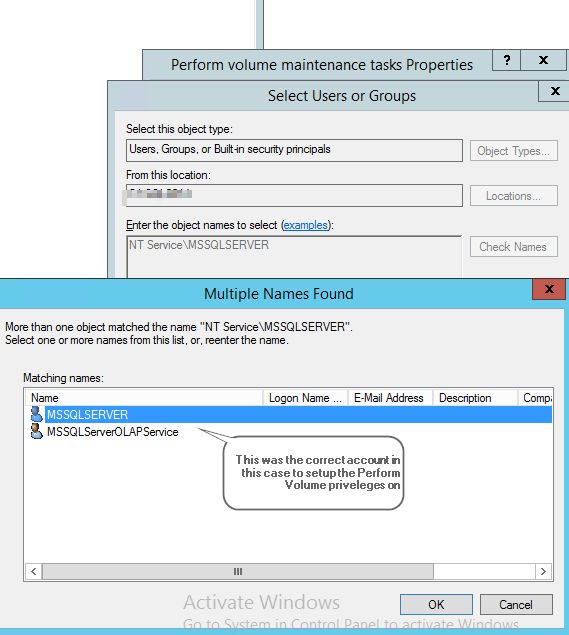
Task: Click the object type field
Action: [x=294, y=150]
